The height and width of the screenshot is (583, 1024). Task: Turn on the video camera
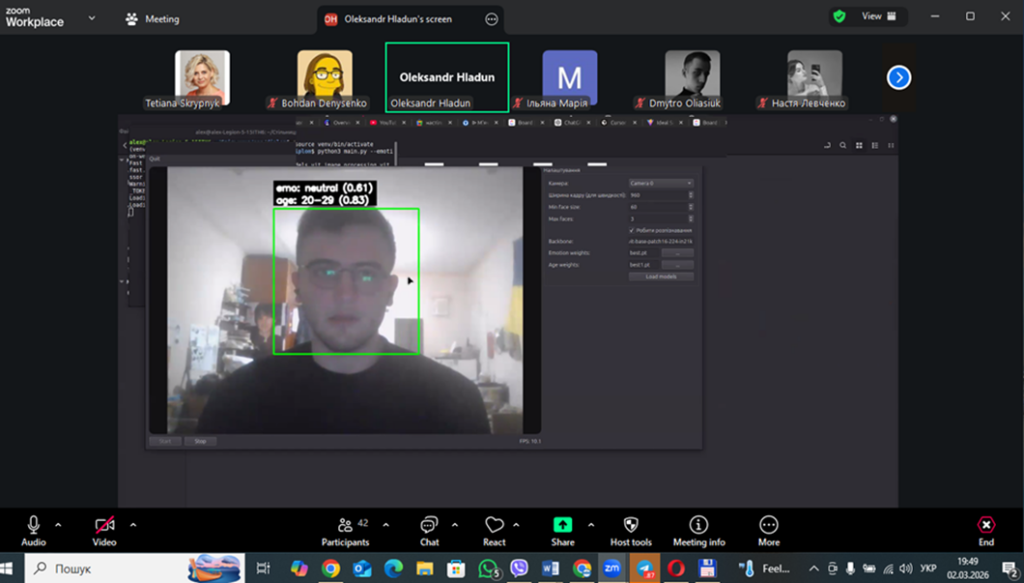[105, 525]
